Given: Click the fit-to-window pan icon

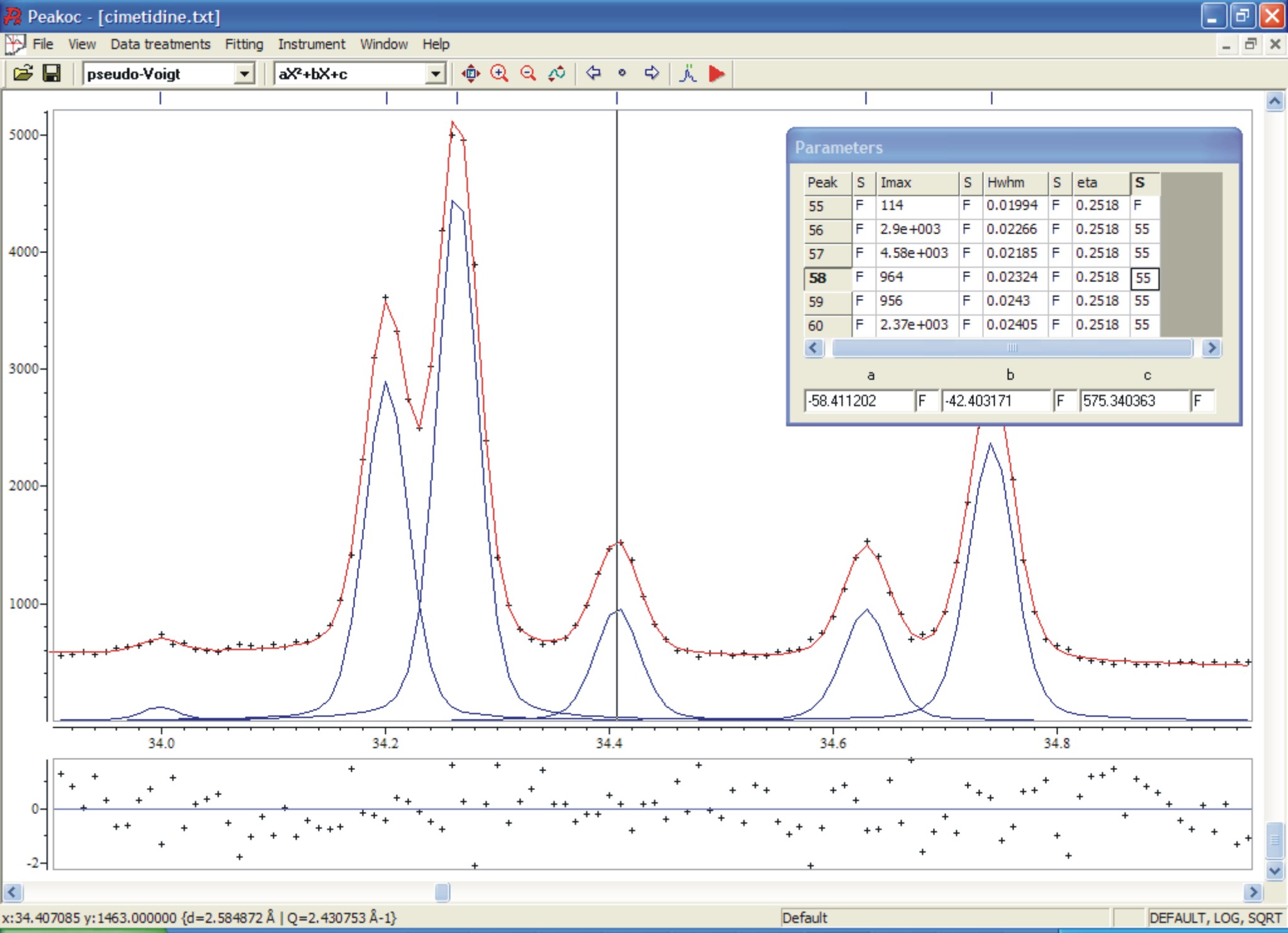Looking at the screenshot, I should (470, 74).
